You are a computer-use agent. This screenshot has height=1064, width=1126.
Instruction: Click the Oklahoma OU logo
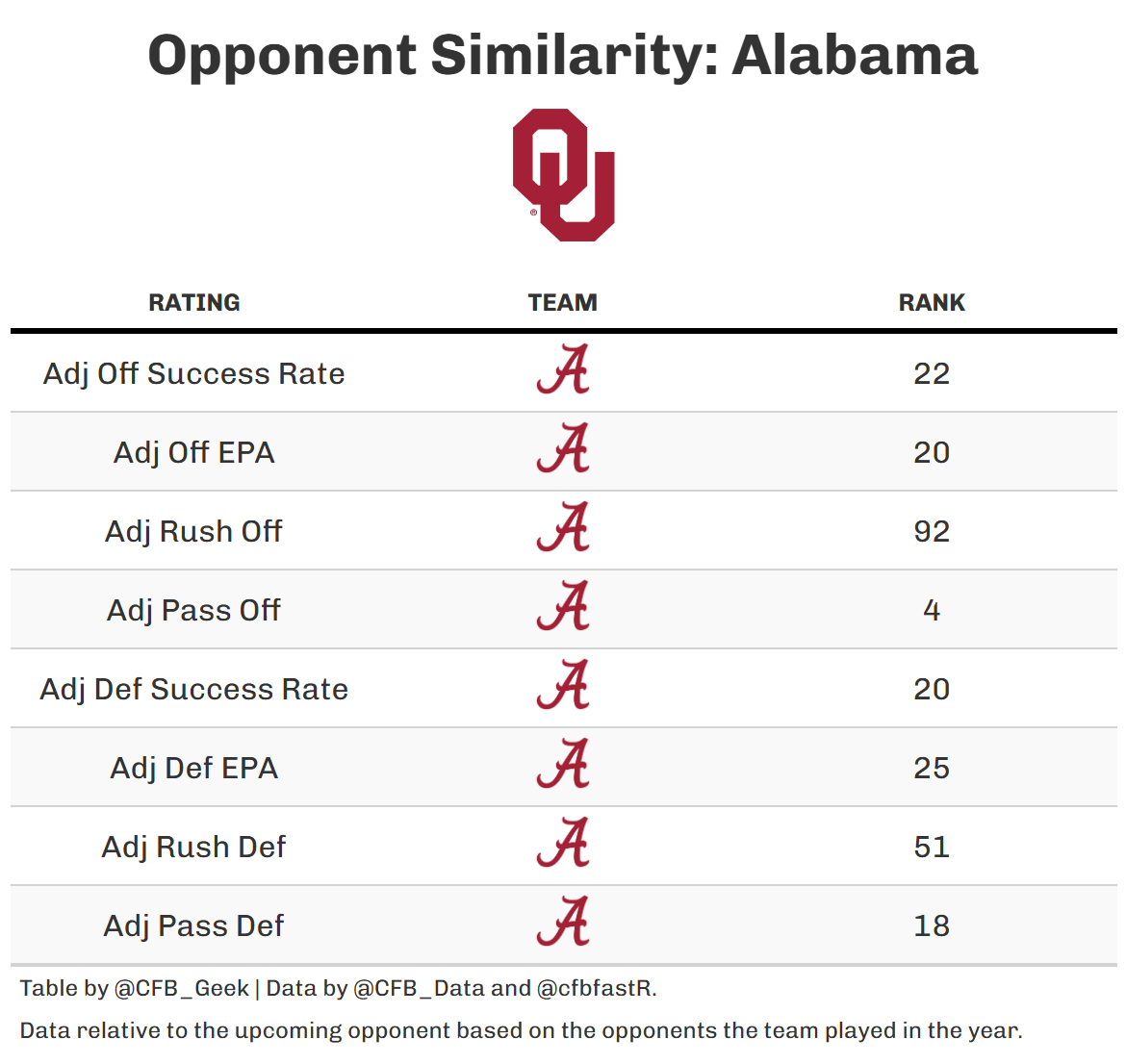563,174
